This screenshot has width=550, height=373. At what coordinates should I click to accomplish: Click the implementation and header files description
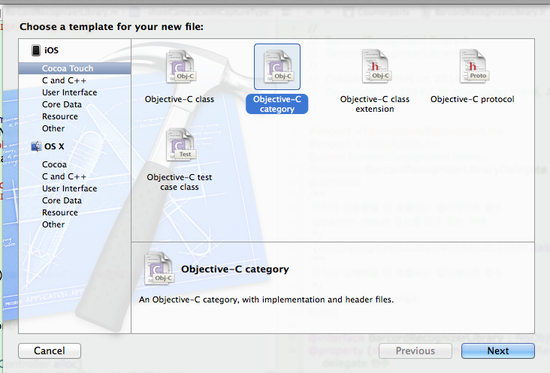click(266, 299)
